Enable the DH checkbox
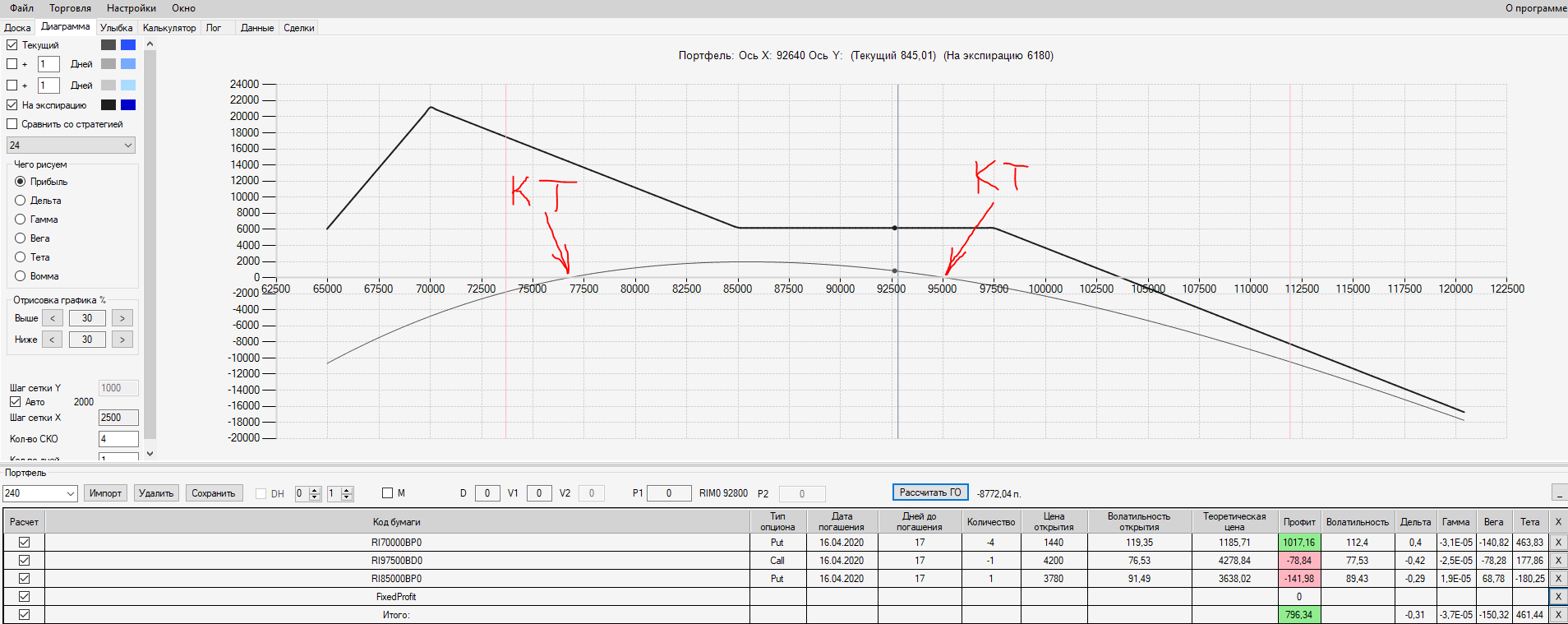This screenshot has width=1568, height=624. pyautogui.click(x=261, y=494)
